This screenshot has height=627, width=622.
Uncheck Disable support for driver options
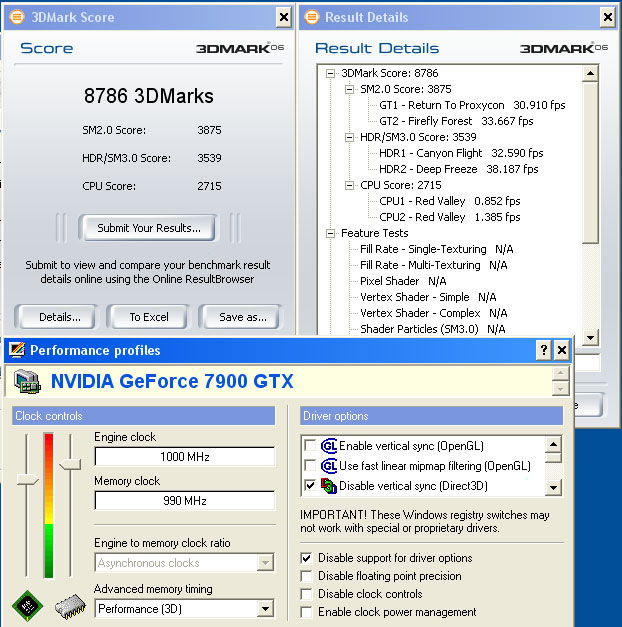(308, 558)
